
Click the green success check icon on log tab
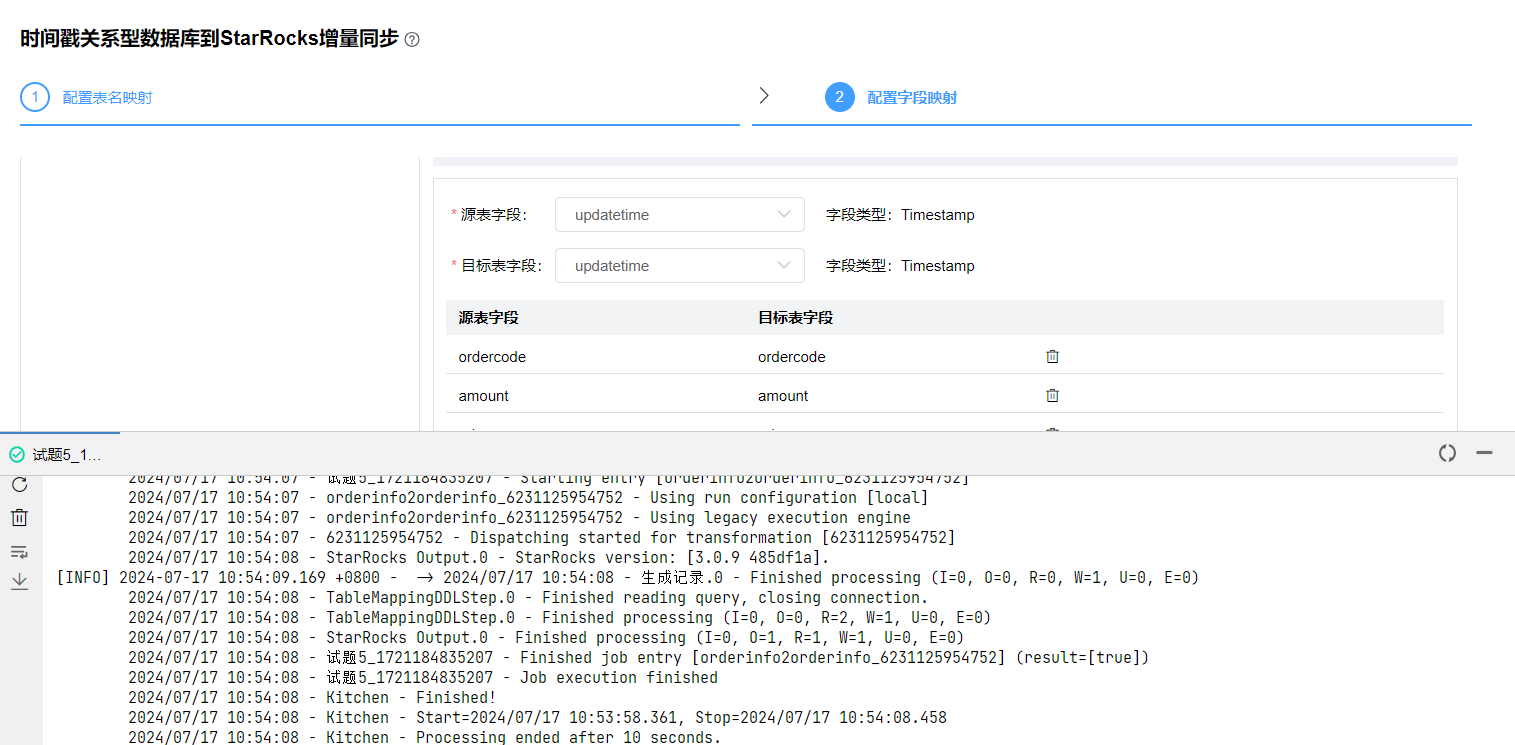point(16,455)
